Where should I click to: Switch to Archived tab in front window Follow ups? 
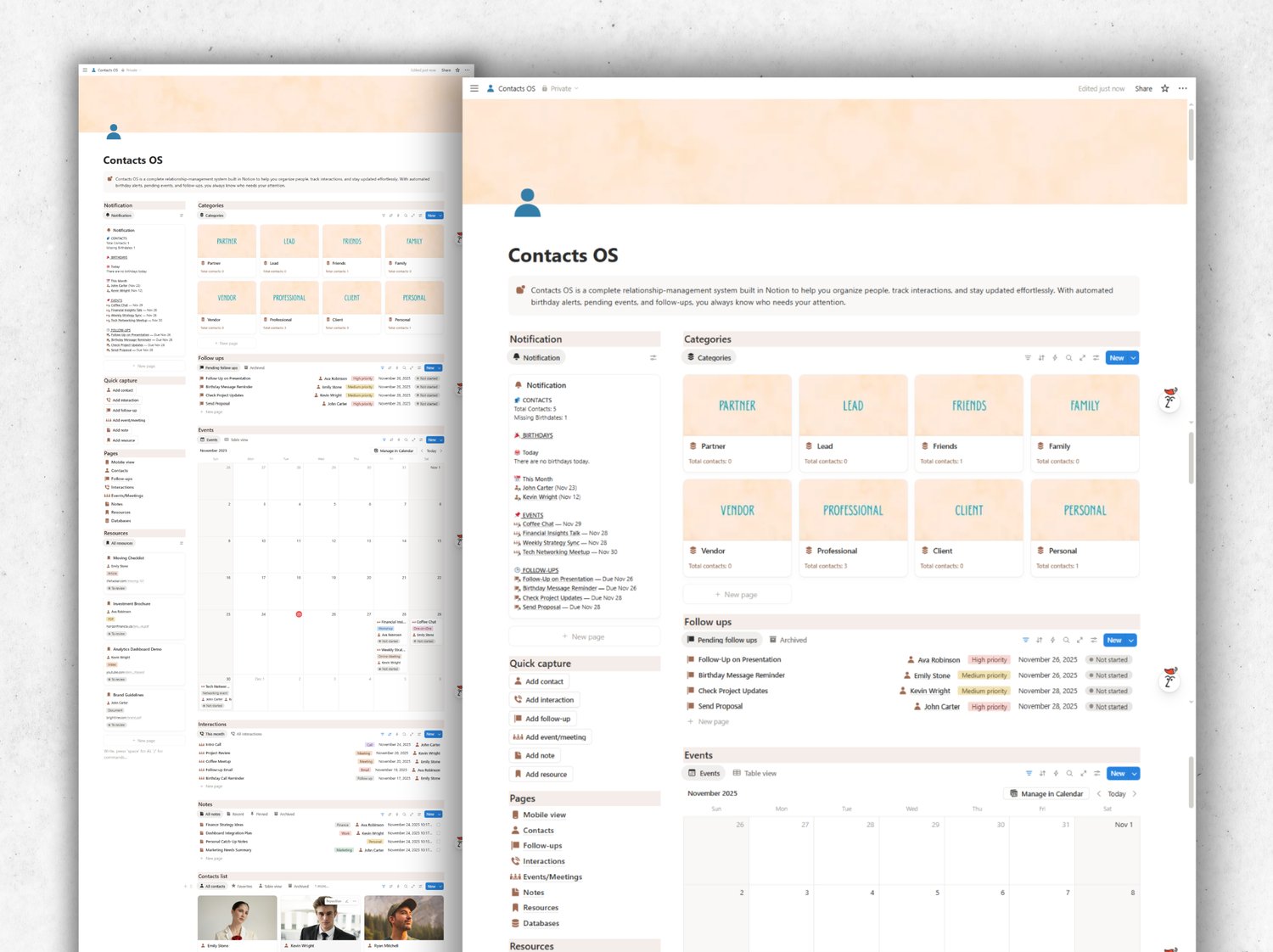[x=788, y=640]
